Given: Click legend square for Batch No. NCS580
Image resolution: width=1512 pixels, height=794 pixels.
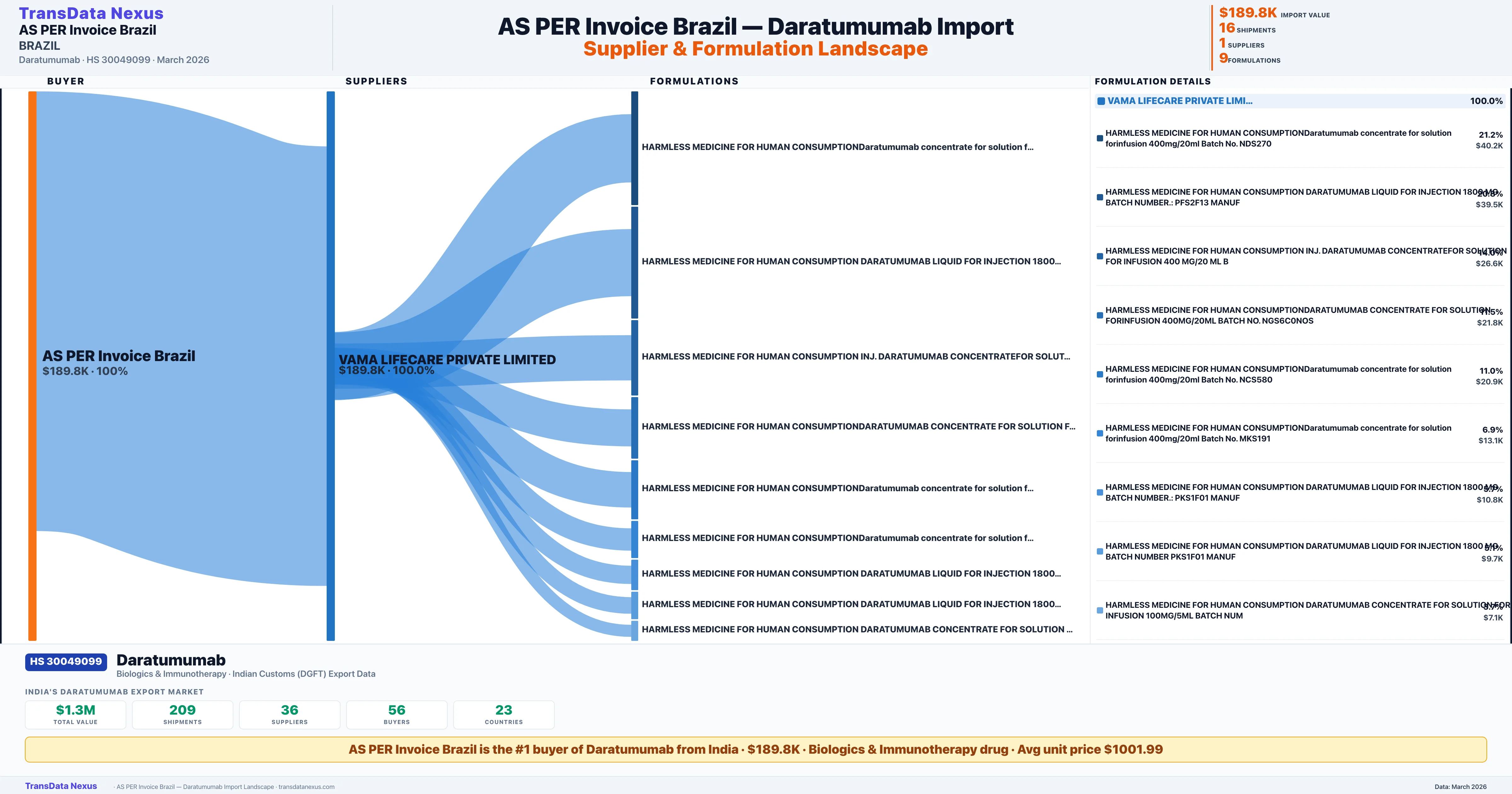Looking at the screenshot, I should click(x=1099, y=375).
